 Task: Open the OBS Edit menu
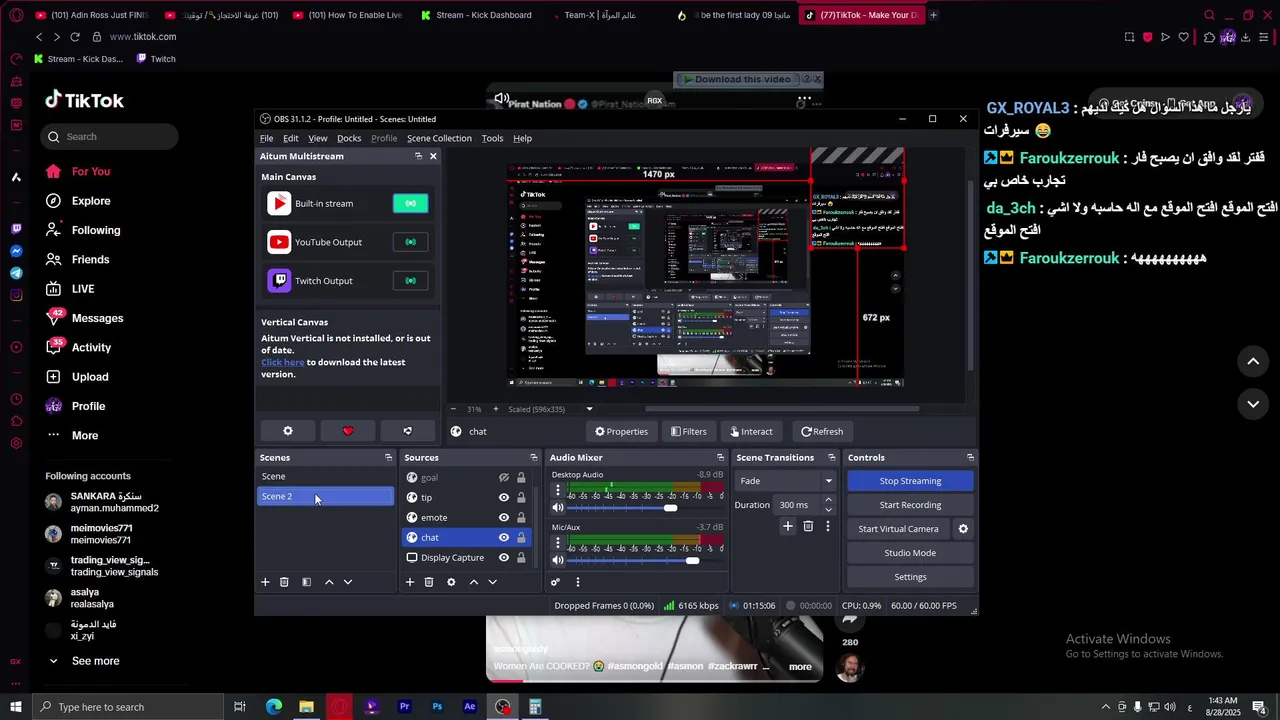[290, 138]
